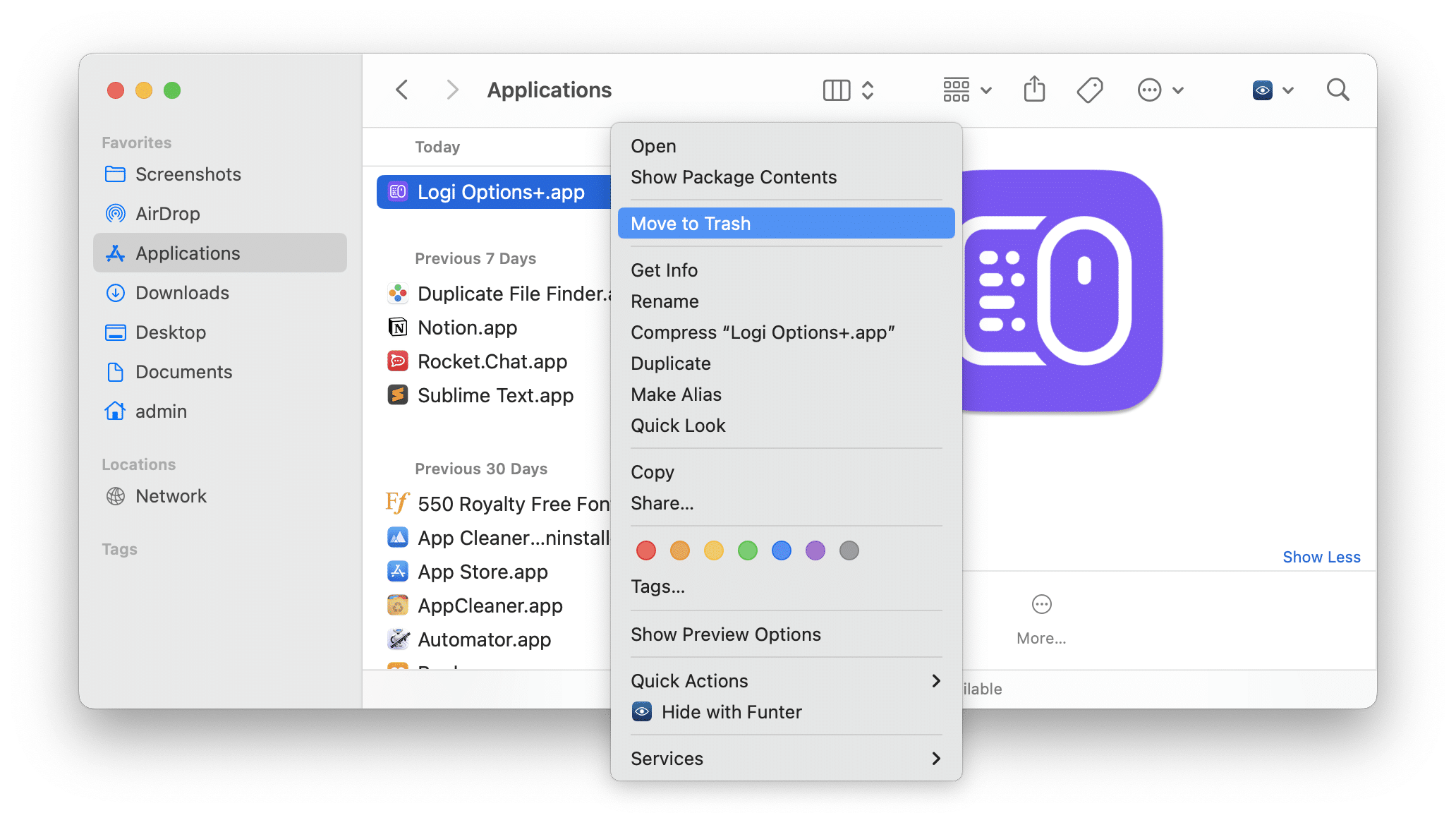
Task: Click the Show Less link
Action: (1321, 557)
